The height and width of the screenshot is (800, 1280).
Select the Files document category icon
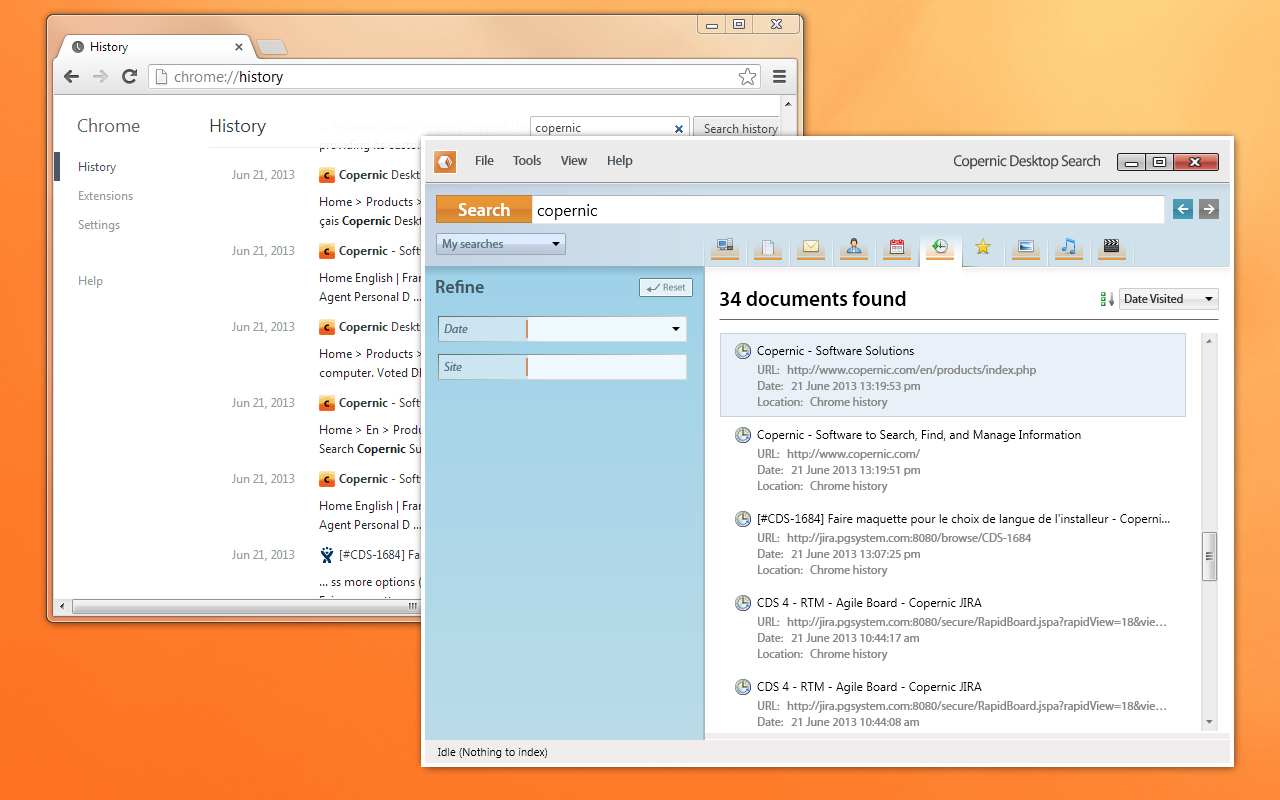(x=768, y=247)
